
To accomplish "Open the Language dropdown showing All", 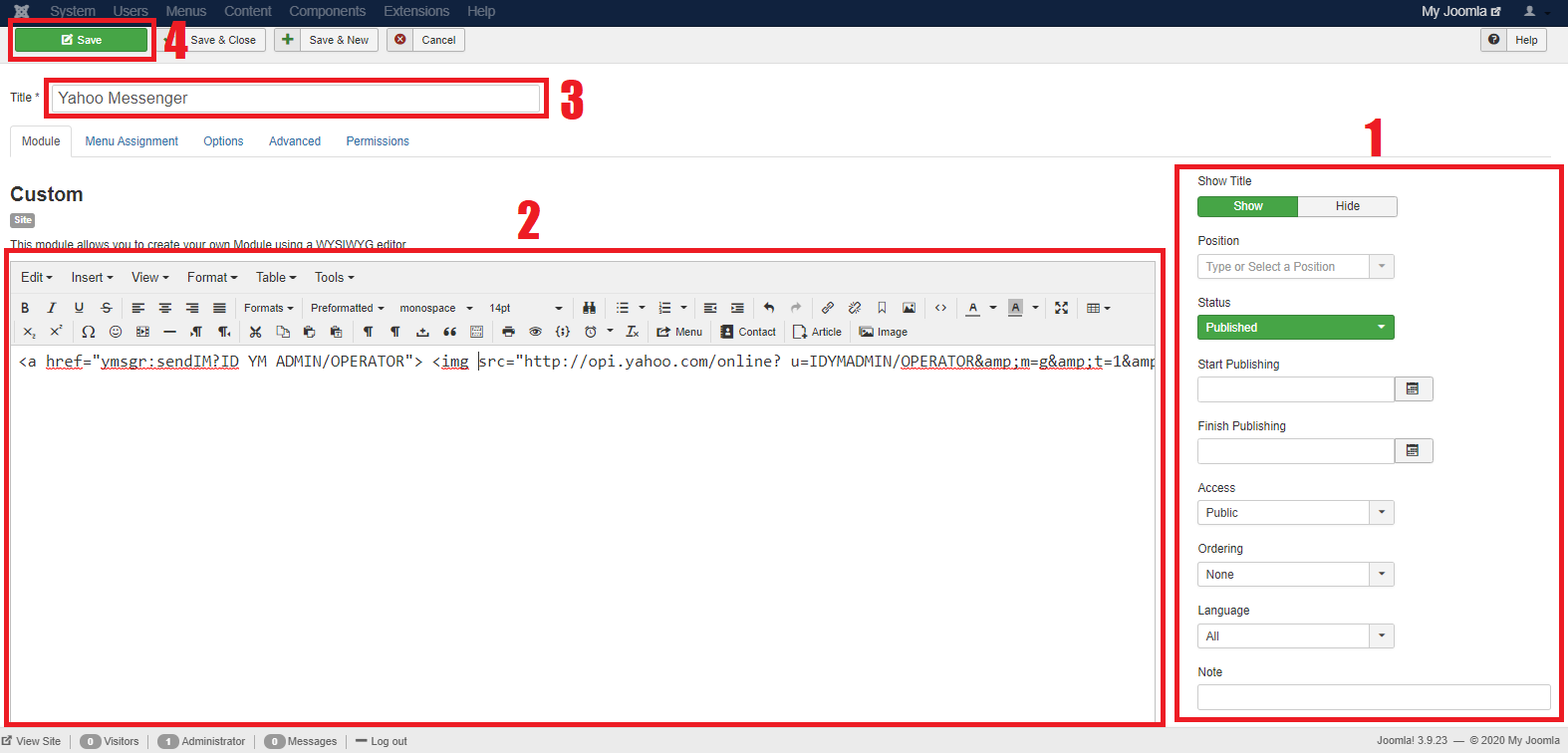I will (x=1295, y=636).
